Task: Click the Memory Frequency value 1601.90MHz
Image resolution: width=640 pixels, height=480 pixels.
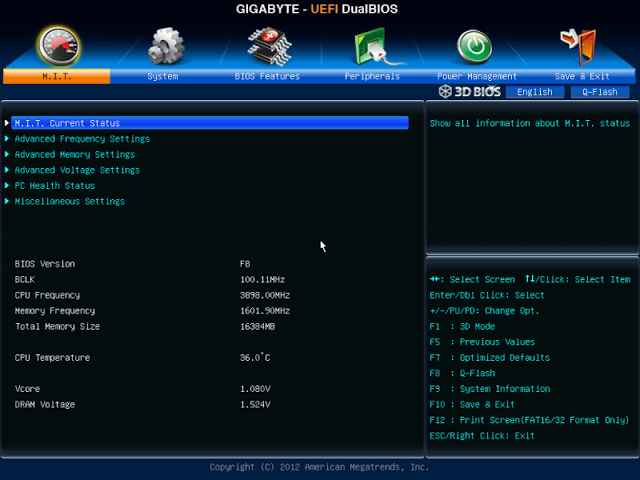Action: point(265,311)
